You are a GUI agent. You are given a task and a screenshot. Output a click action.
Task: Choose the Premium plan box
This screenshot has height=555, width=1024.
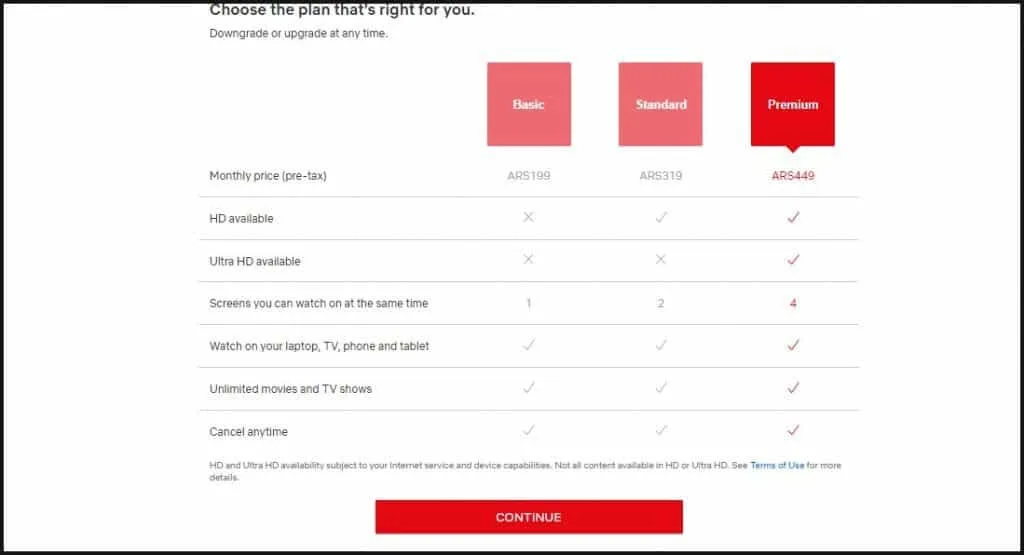793,104
